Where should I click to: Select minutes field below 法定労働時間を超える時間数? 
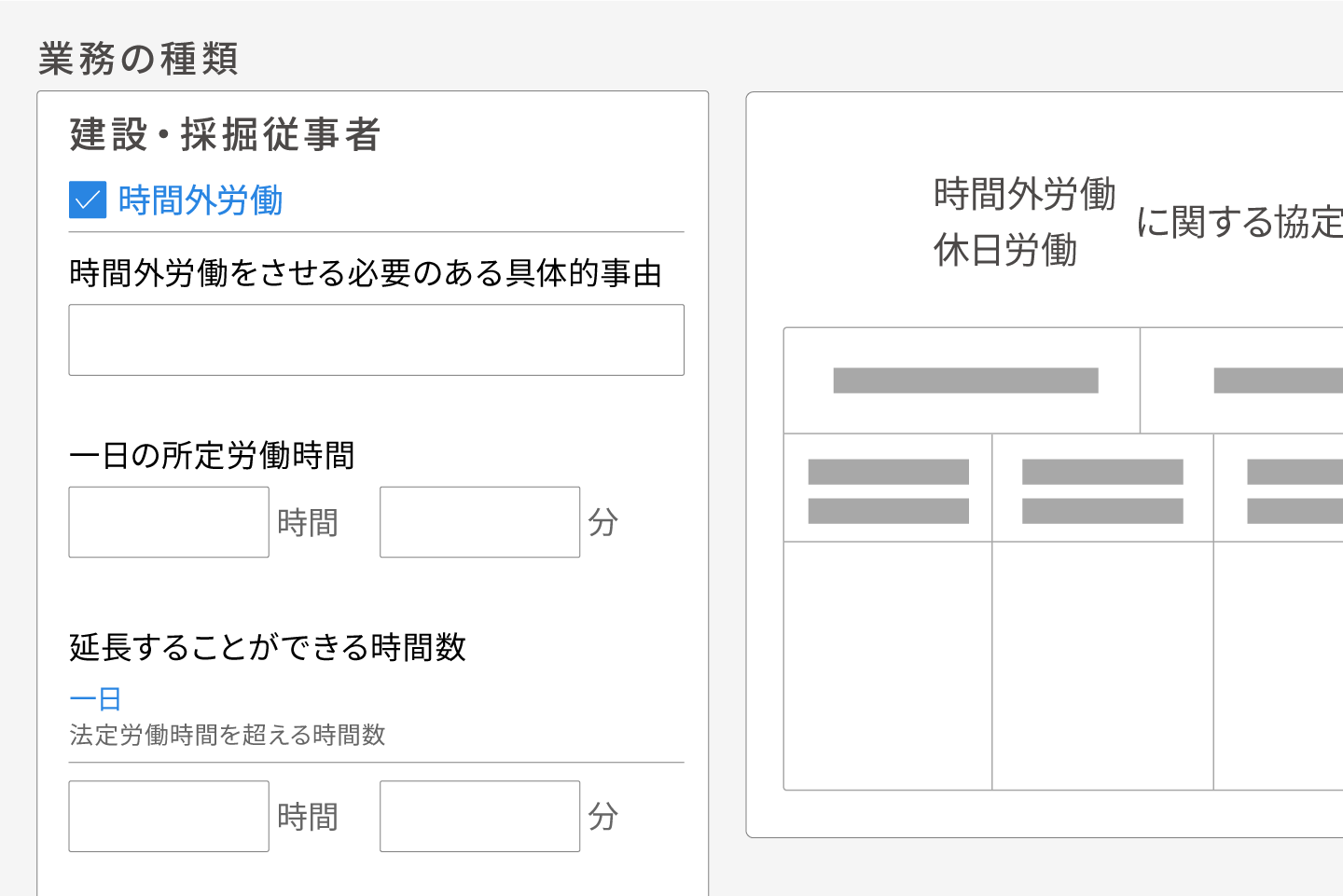click(x=479, y=817)
